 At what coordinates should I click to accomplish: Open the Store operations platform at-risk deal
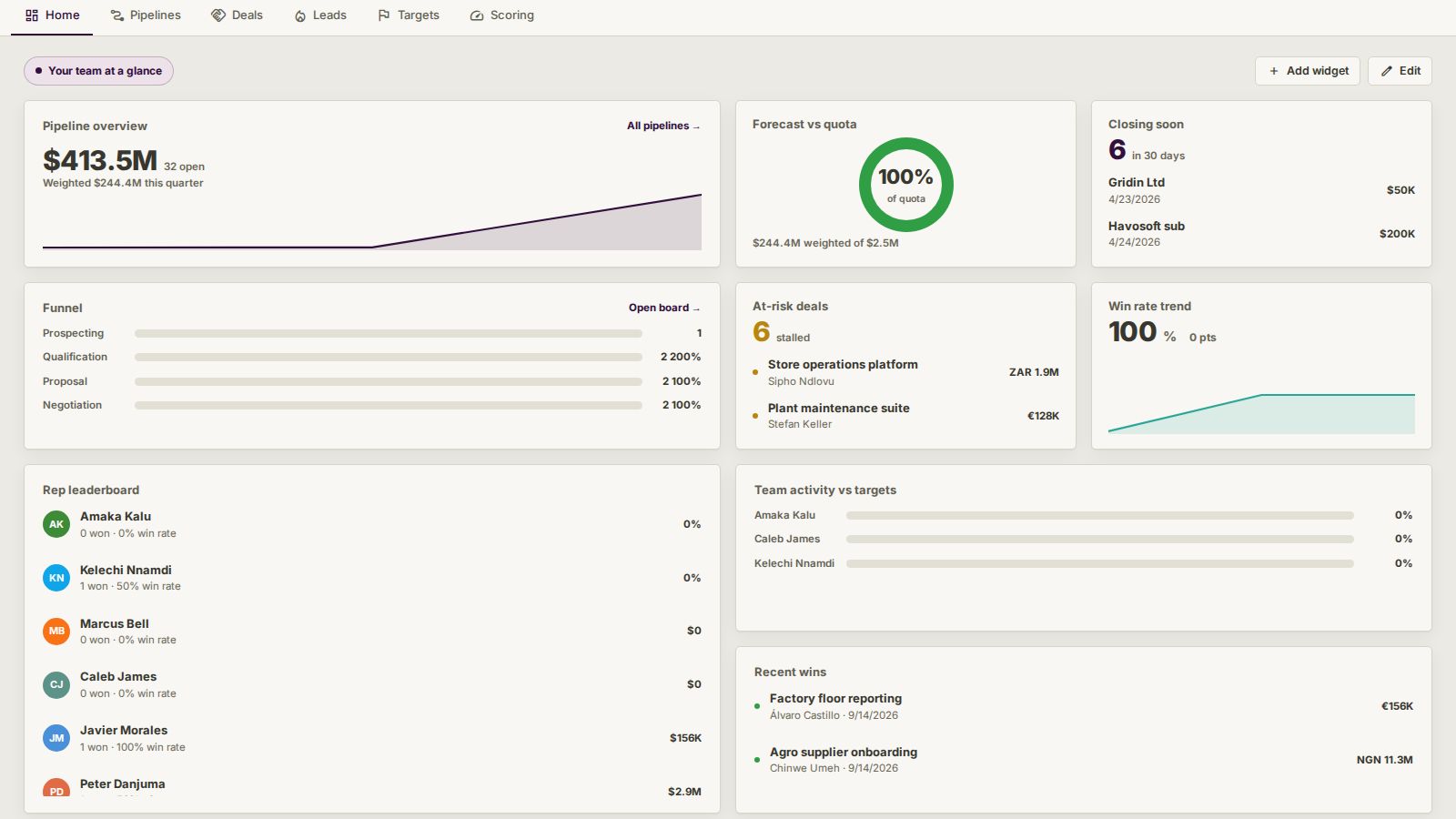pyautogui.click(x=905, y=372)
